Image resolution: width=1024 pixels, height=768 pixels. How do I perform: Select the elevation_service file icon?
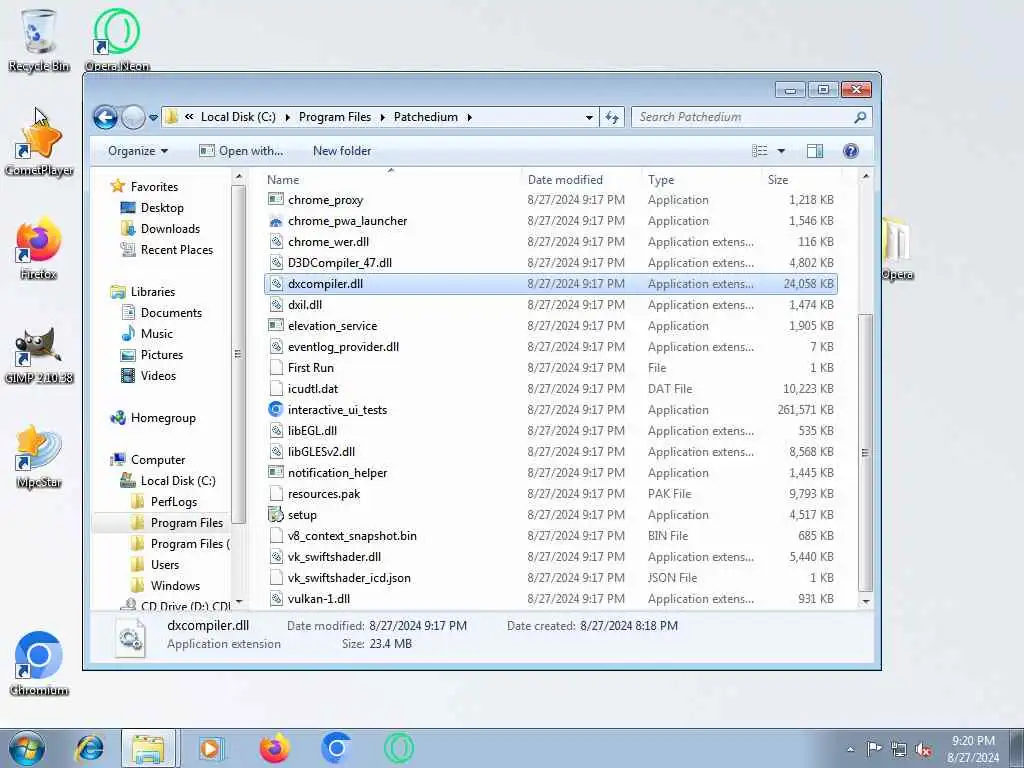[276, 325]
